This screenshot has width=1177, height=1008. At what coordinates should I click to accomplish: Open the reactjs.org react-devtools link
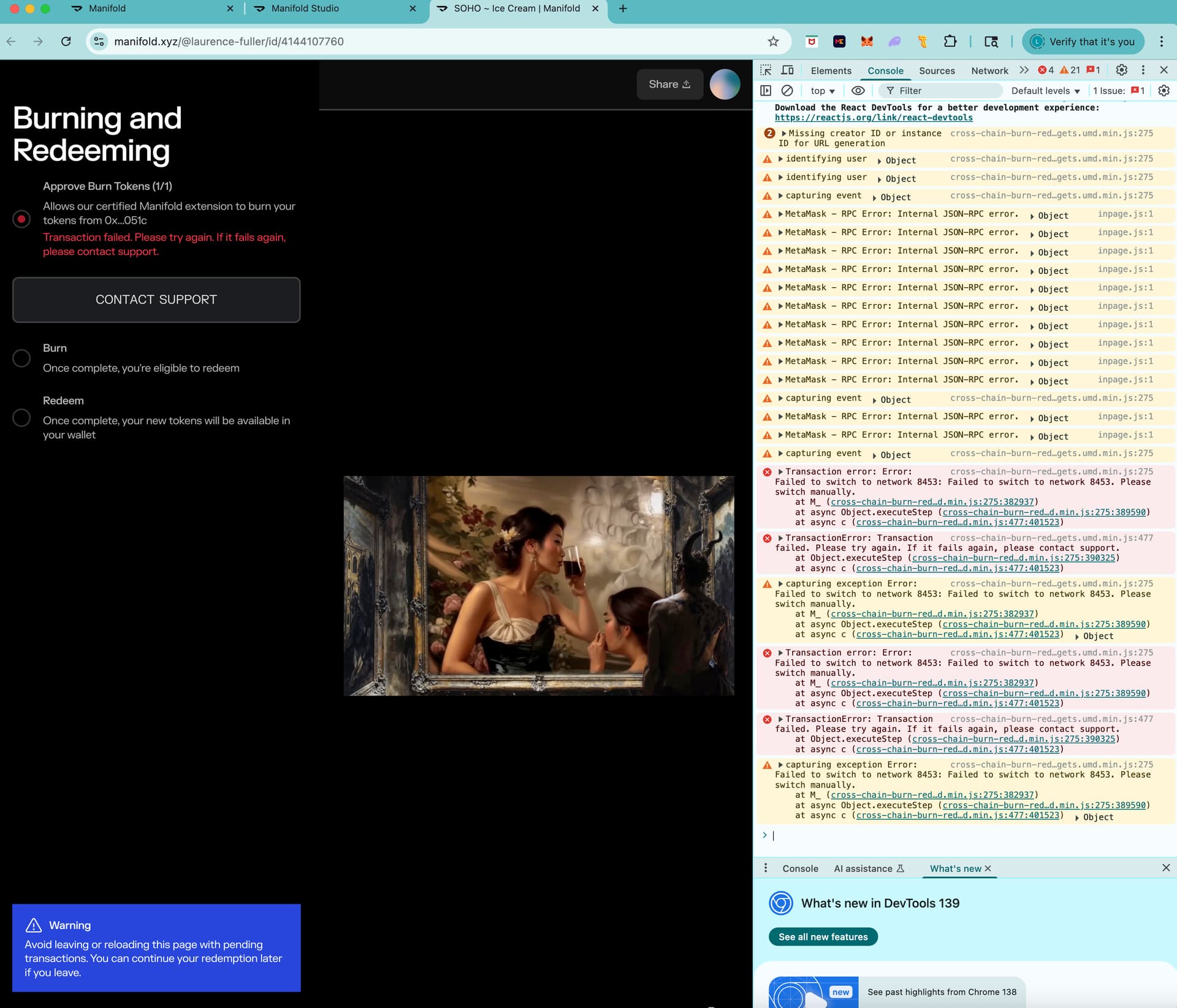(x=874, y=117)
